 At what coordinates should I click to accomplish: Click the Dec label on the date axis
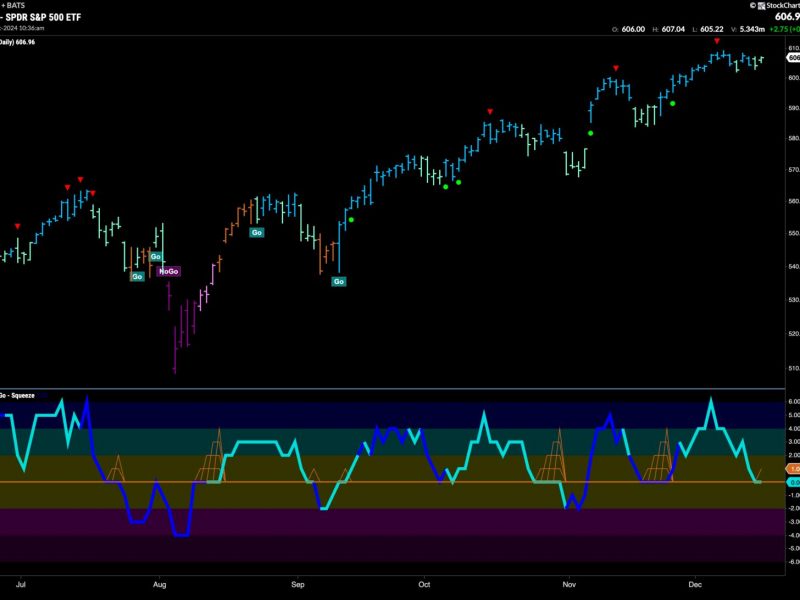695,584
